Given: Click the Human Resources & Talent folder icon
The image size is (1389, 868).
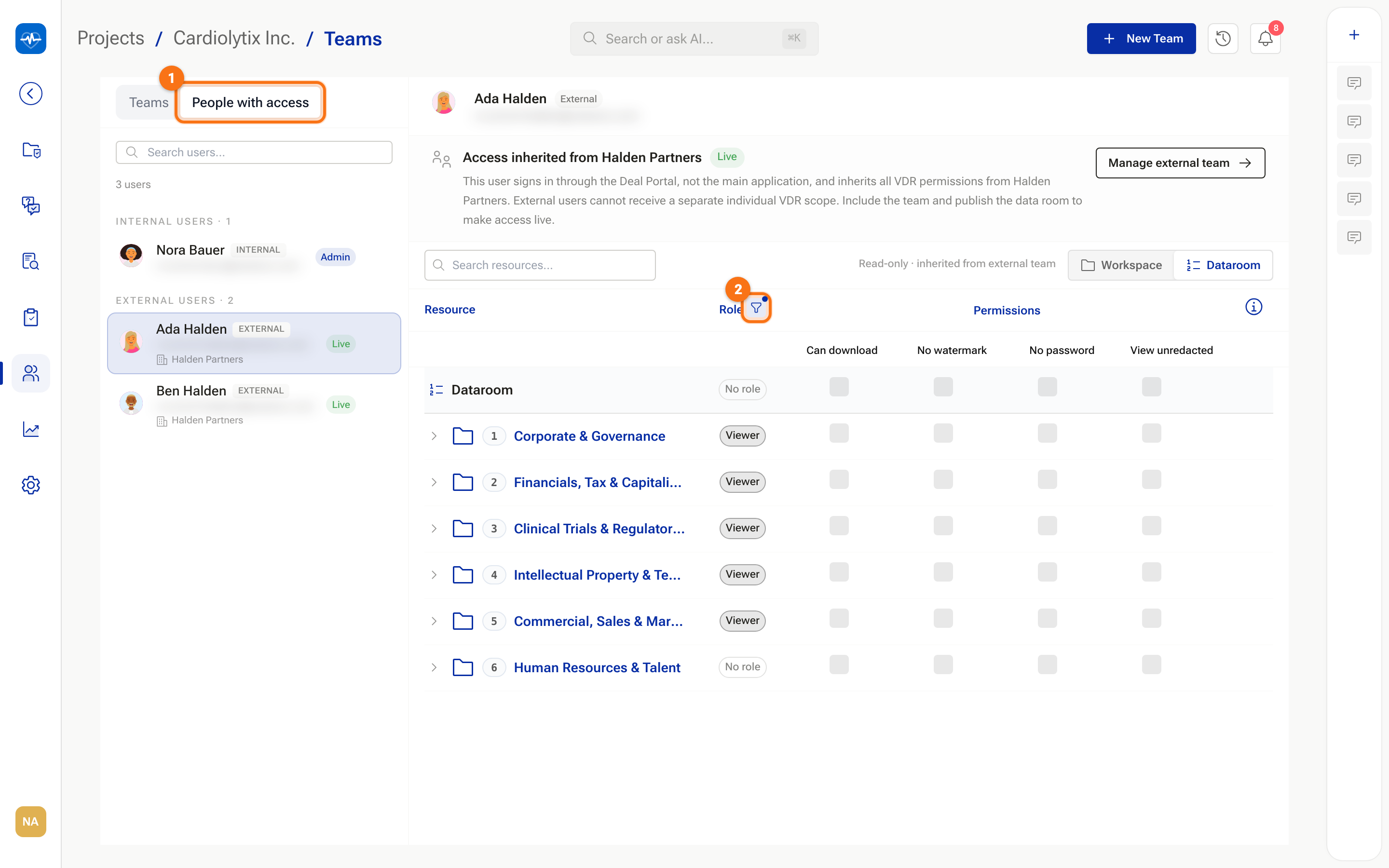Looking at the screenshot, I should click(463, 667).
